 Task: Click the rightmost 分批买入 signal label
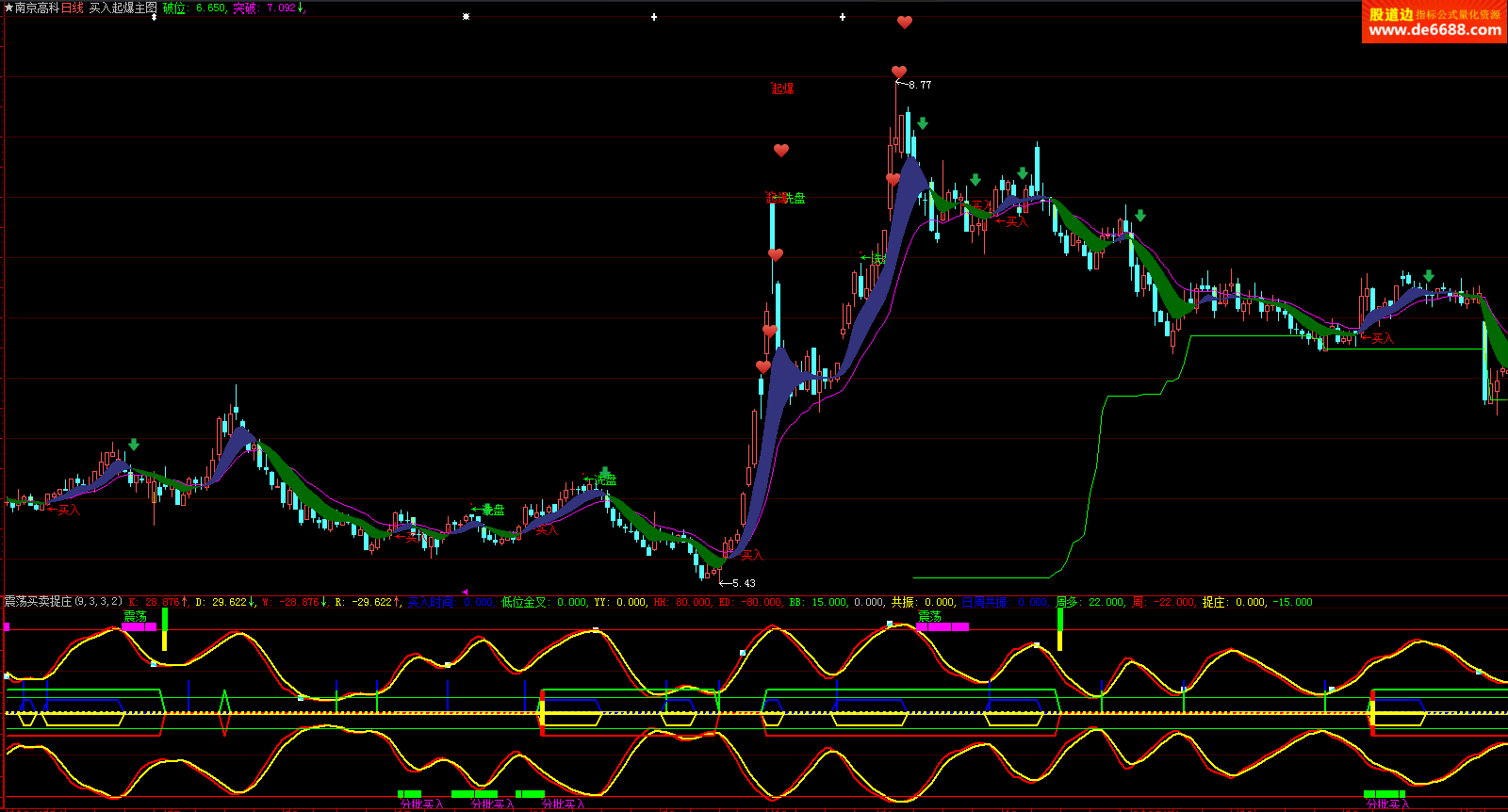pos(1387,804)
